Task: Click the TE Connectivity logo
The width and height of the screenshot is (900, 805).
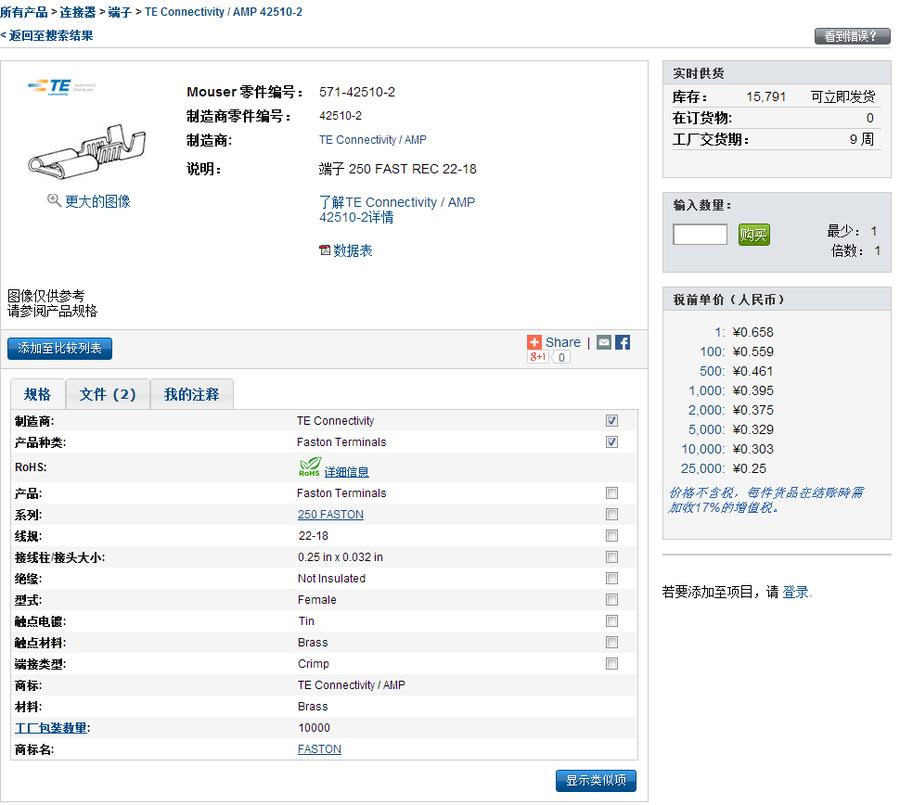Action: point(49,87)
